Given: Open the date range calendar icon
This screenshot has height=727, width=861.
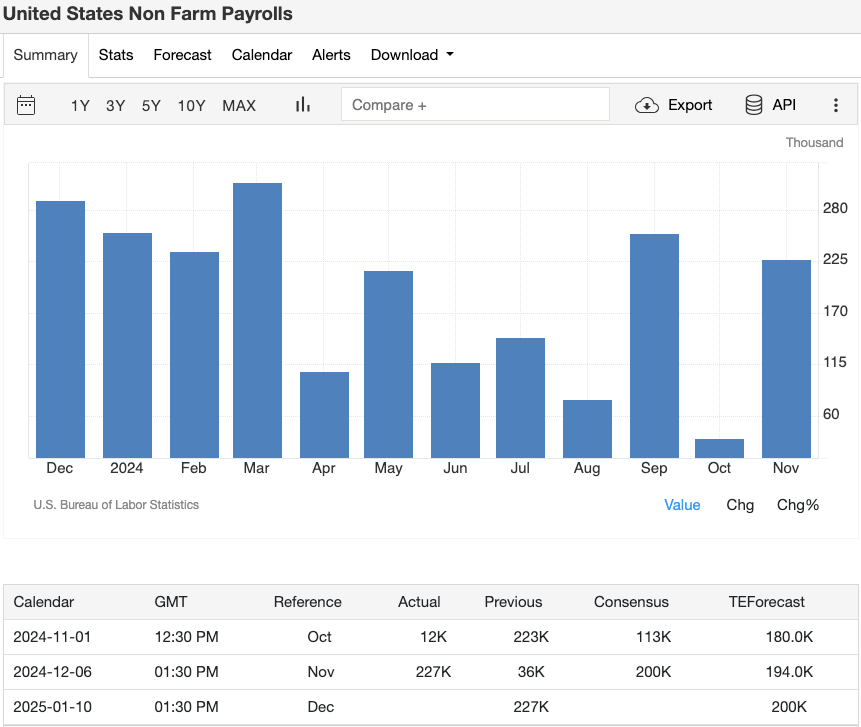Looking at the screenshot, I should (25, 104).
